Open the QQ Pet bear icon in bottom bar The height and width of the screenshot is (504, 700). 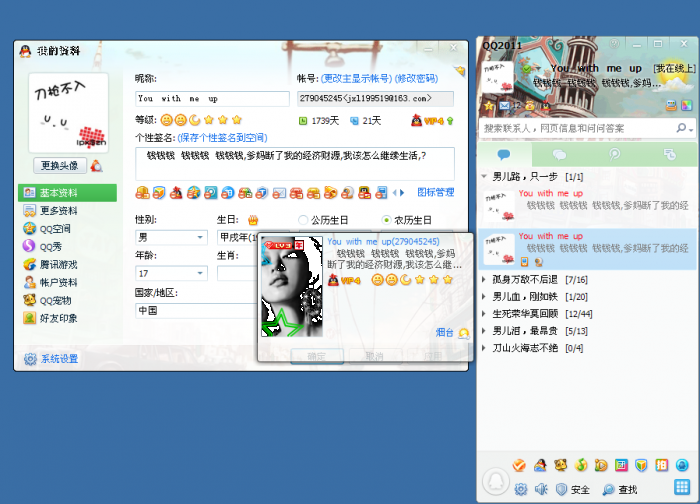coord(560,465)
